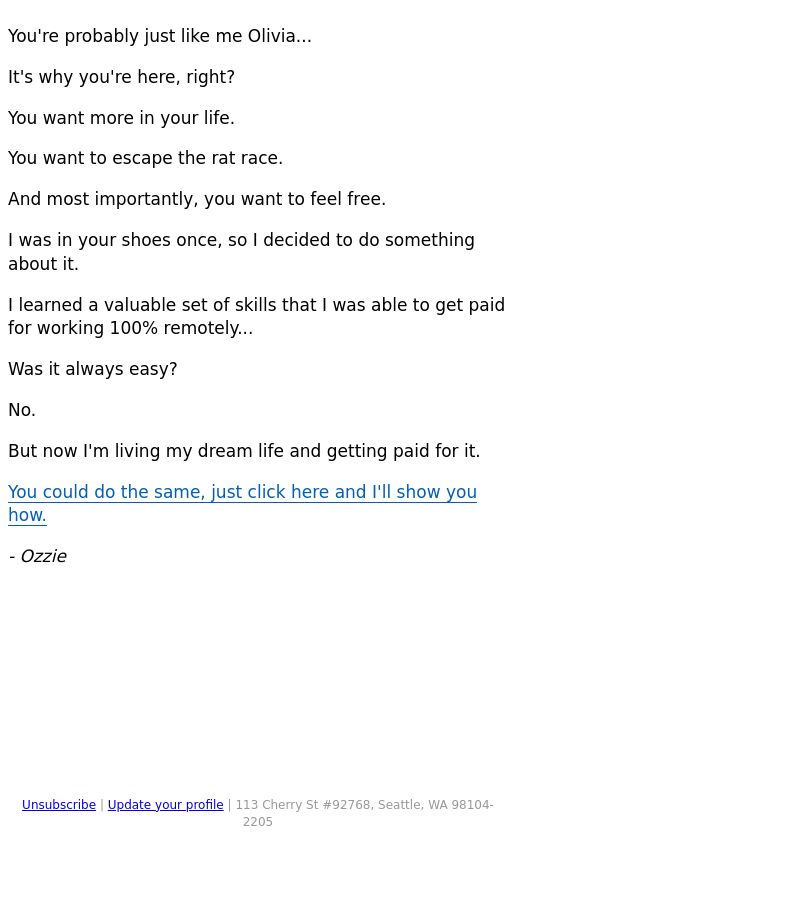Select the 'You want more in your life' line
The image size is (800, 908).
[x=121, y=118]
